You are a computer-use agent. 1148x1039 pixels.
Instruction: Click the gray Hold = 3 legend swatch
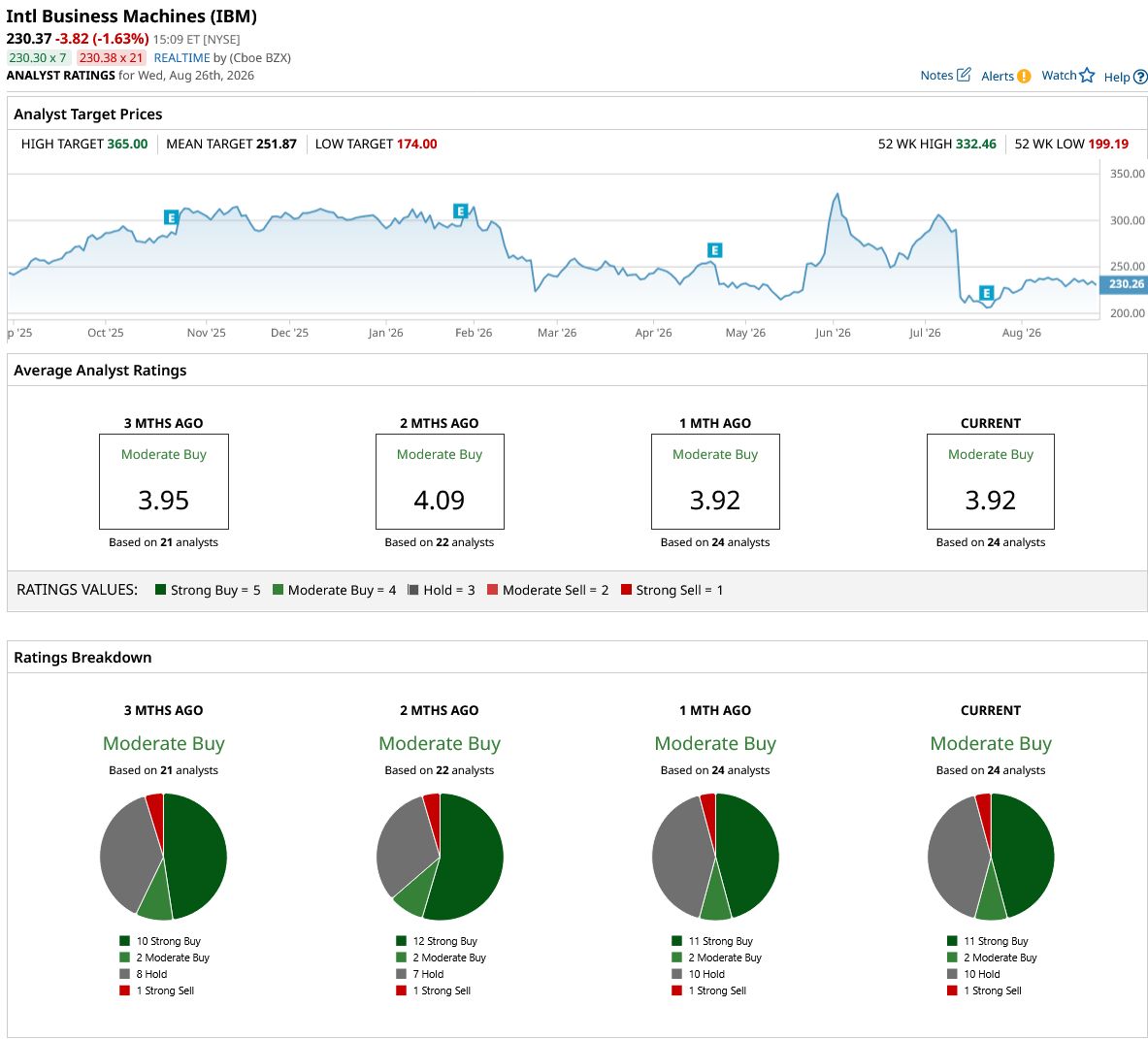click(413, 589)
